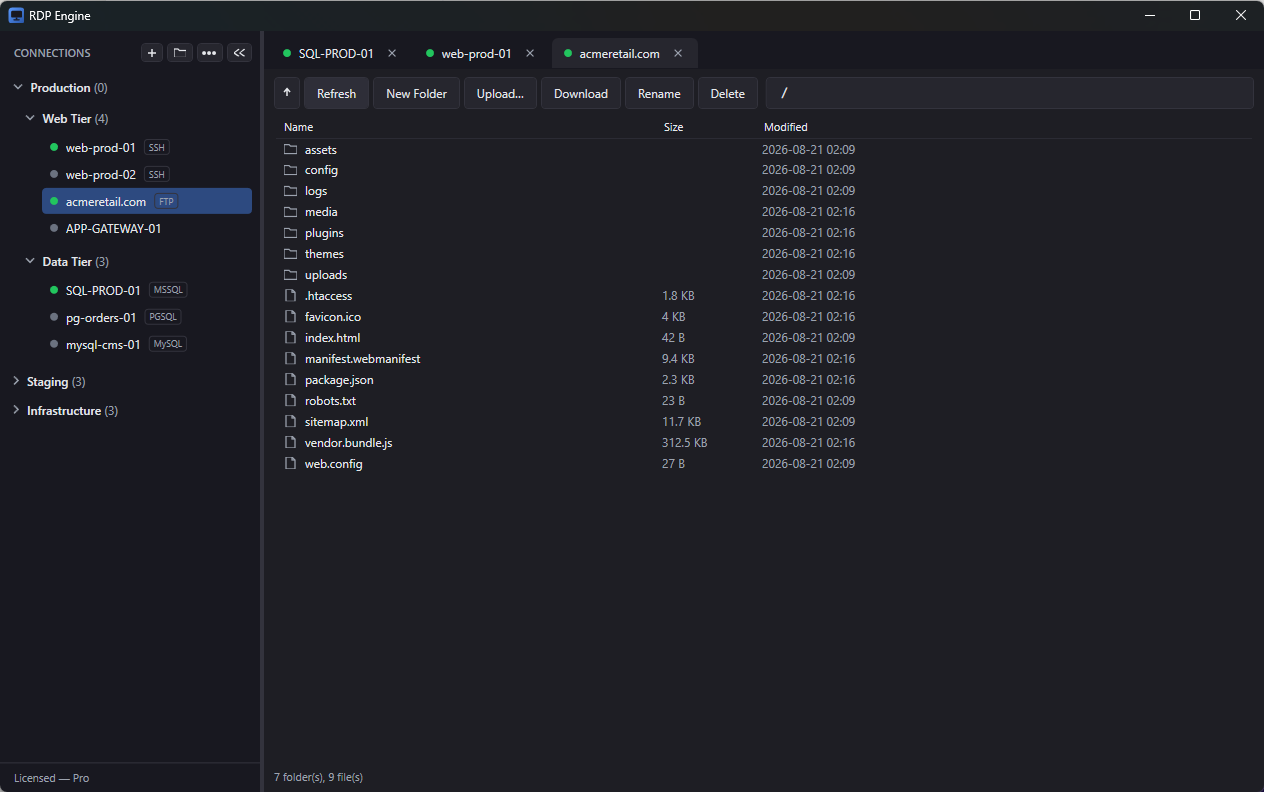
Task: Click the manifest.webmanifest file icon
Action: [291, 359]
